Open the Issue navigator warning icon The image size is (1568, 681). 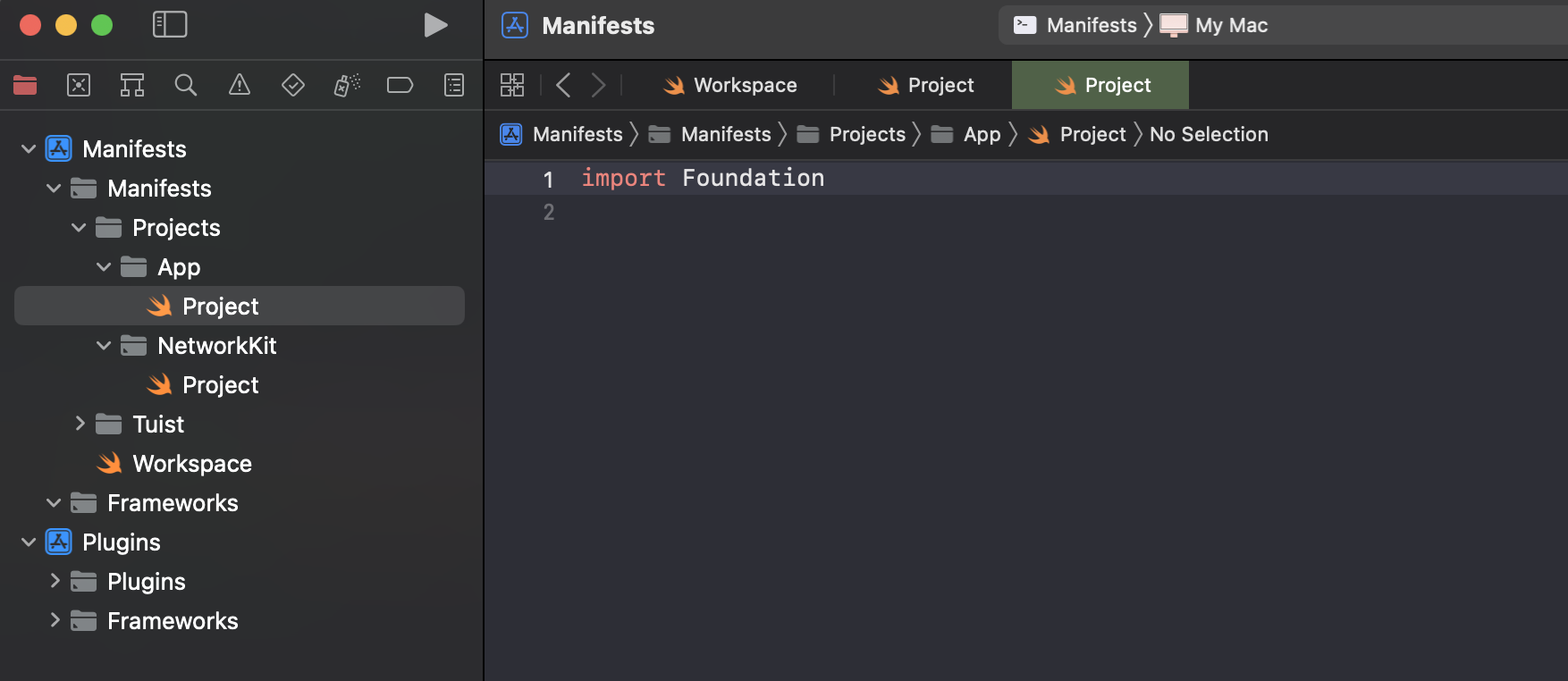tap(240, 85)
